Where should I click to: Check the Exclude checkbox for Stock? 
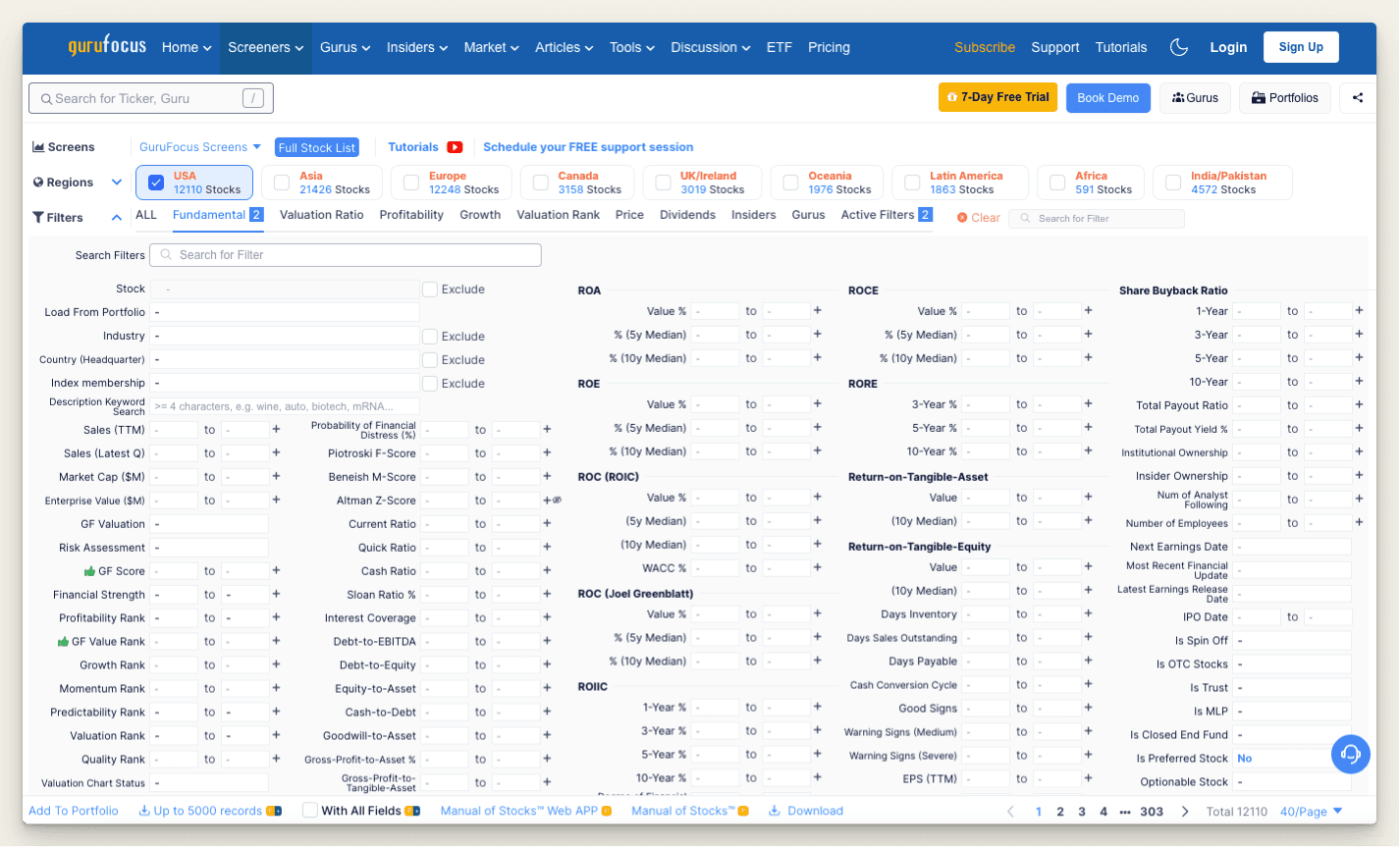[430, 290]
